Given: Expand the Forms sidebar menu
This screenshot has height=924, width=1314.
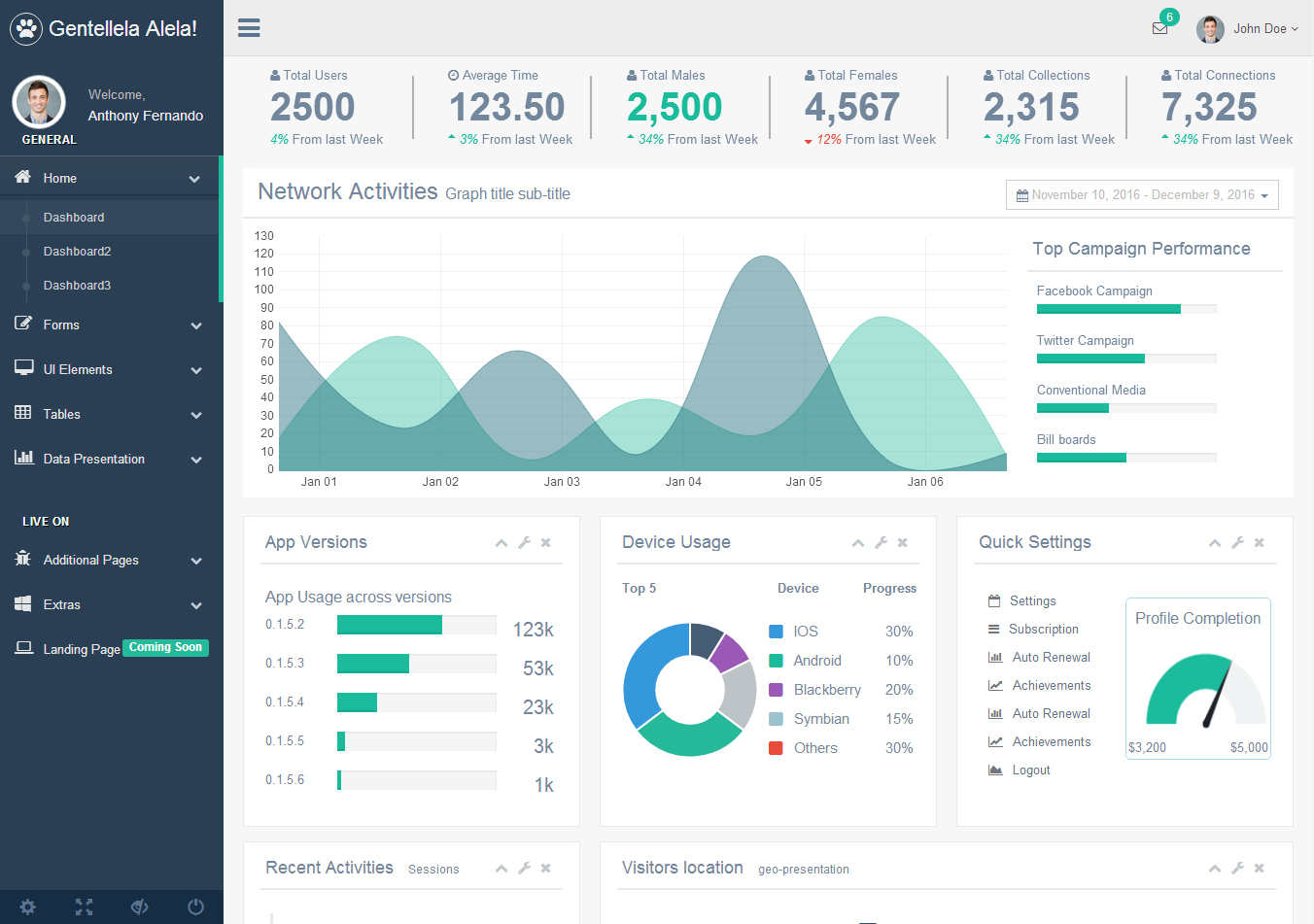Looking at the screenshot, I should click(109, 325).
